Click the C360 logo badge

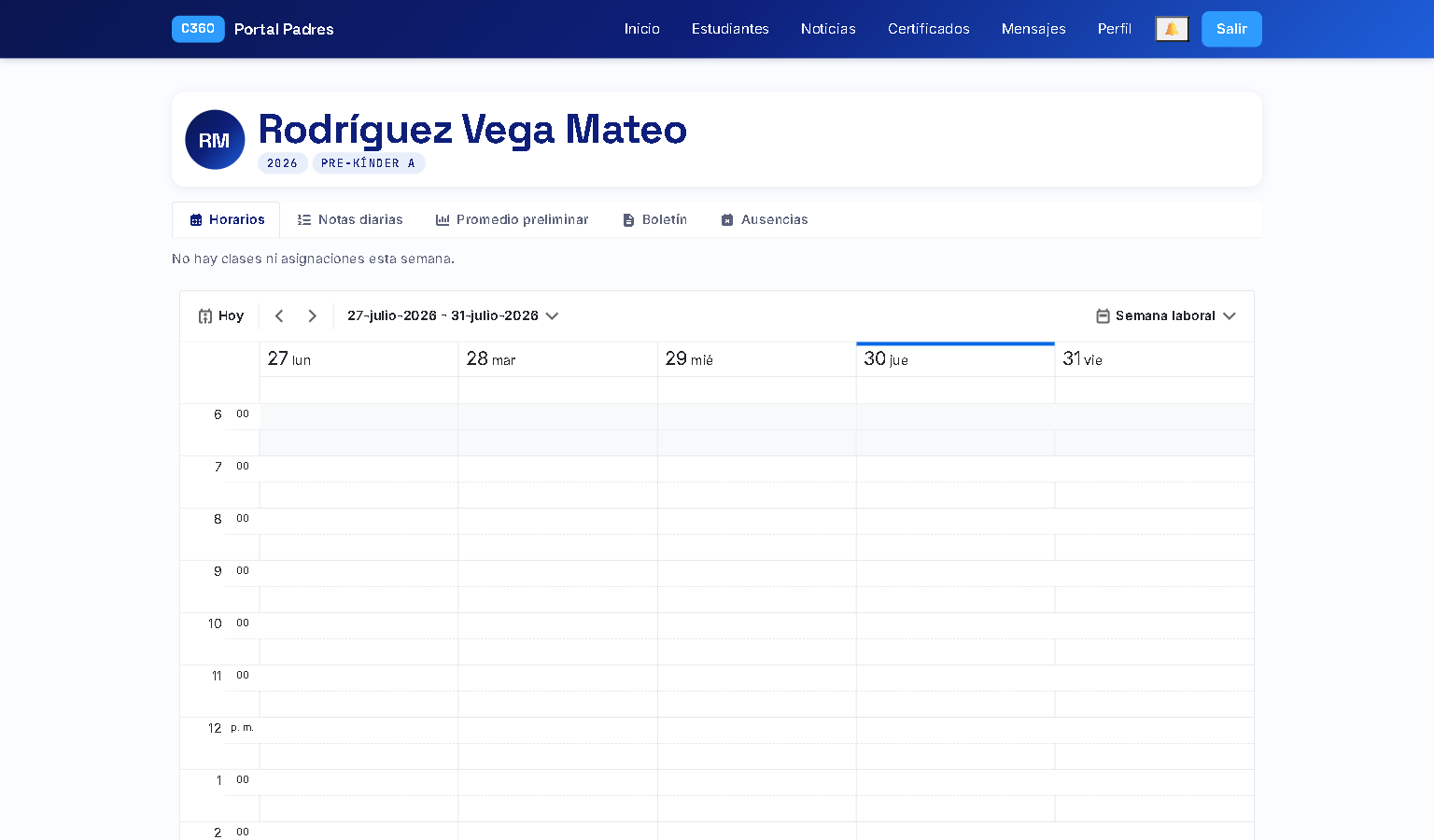click(198, 29)
